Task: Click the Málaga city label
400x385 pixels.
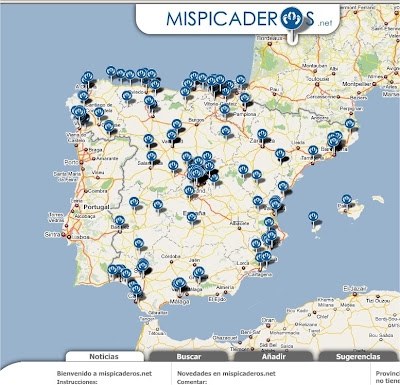Action: click(179, 302)
